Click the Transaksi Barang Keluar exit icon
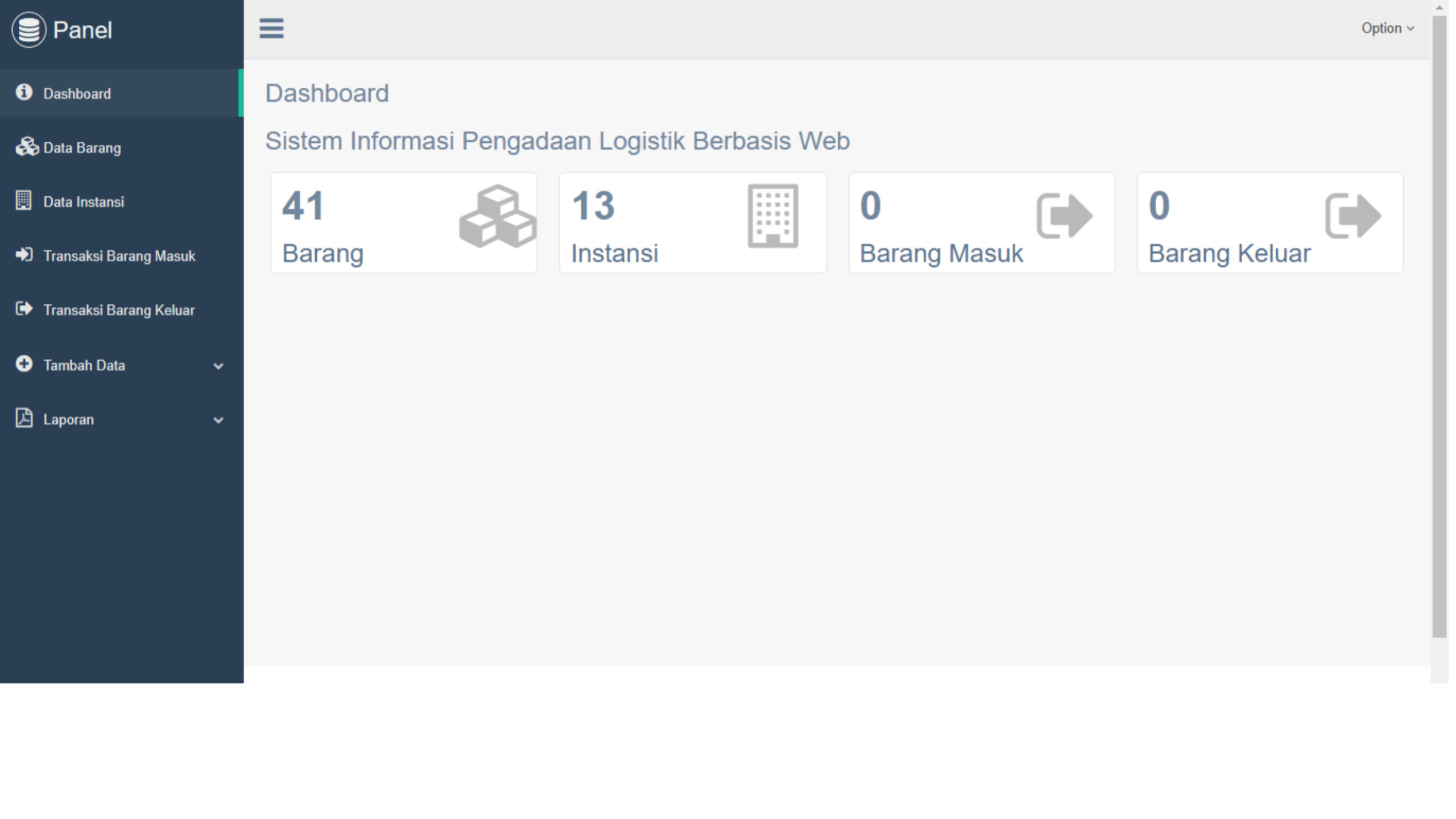1456x819 pixels. [x=24, y=308]
